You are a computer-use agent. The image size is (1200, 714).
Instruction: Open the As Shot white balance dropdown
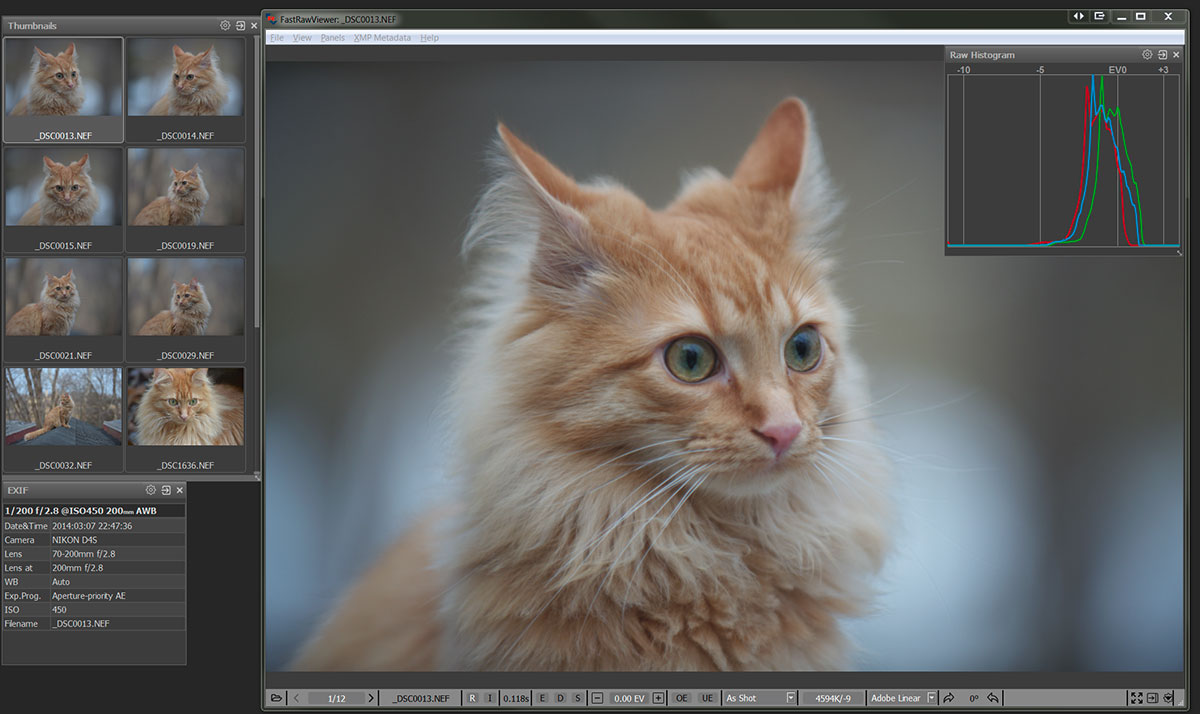click(x=790, y=698)
